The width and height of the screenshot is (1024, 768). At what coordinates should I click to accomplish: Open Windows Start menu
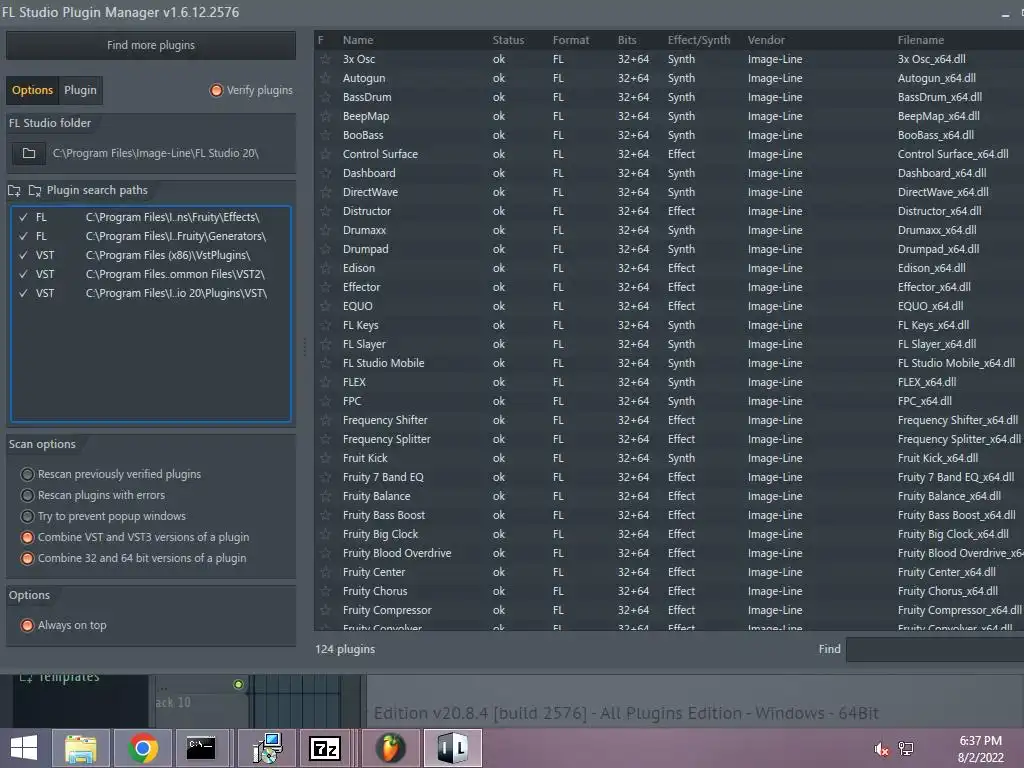coord(24,748)
